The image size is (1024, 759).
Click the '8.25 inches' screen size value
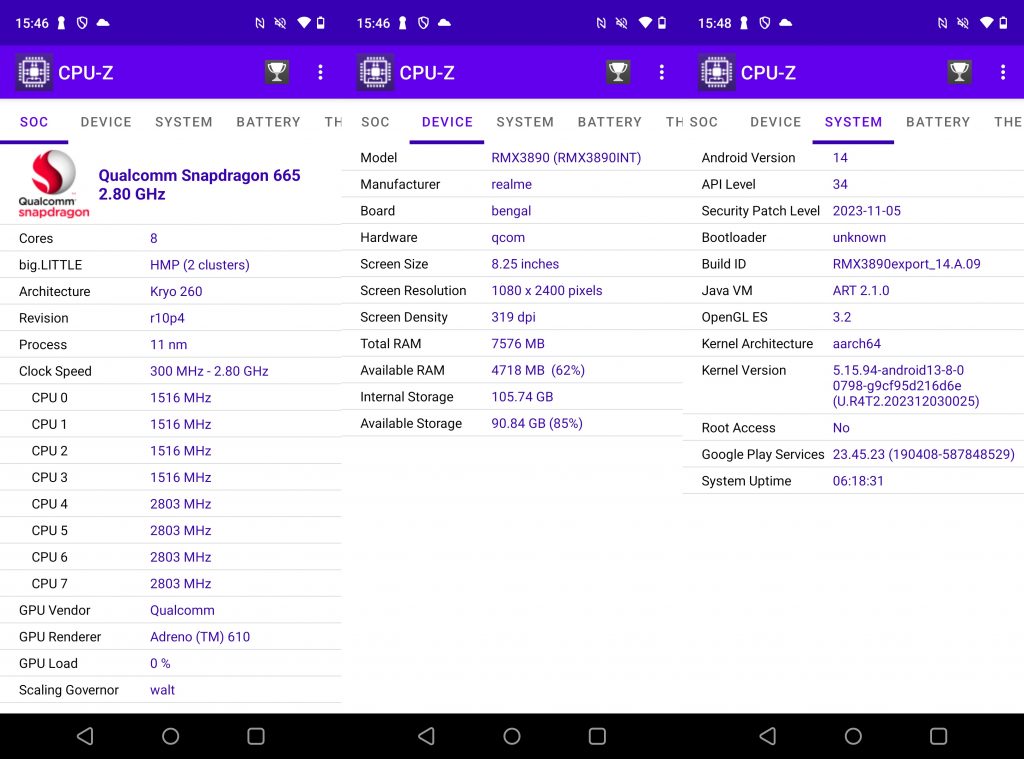[525, 264]
